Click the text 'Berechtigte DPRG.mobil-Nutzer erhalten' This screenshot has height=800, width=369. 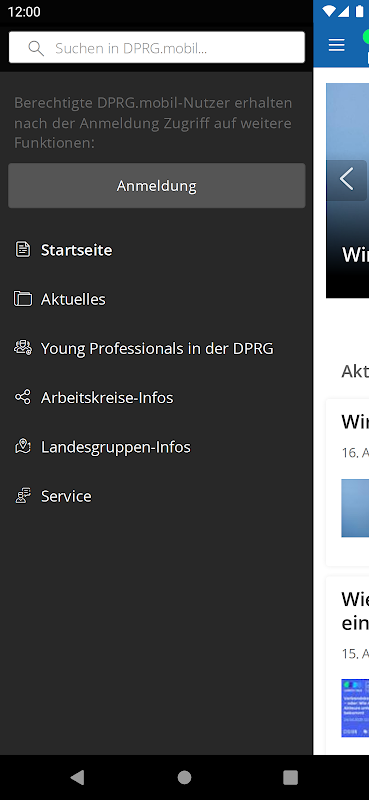[x=153, y=103]
